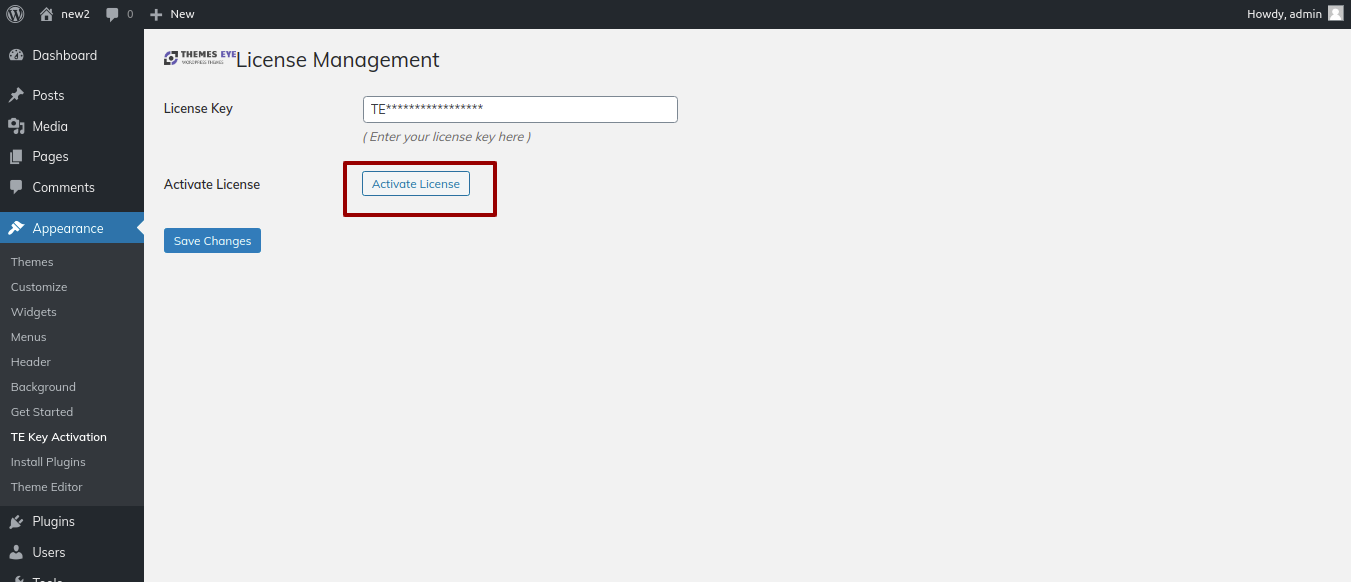
Task: Click the comments bubble icon in admin bar
Action: coord(112,14)
